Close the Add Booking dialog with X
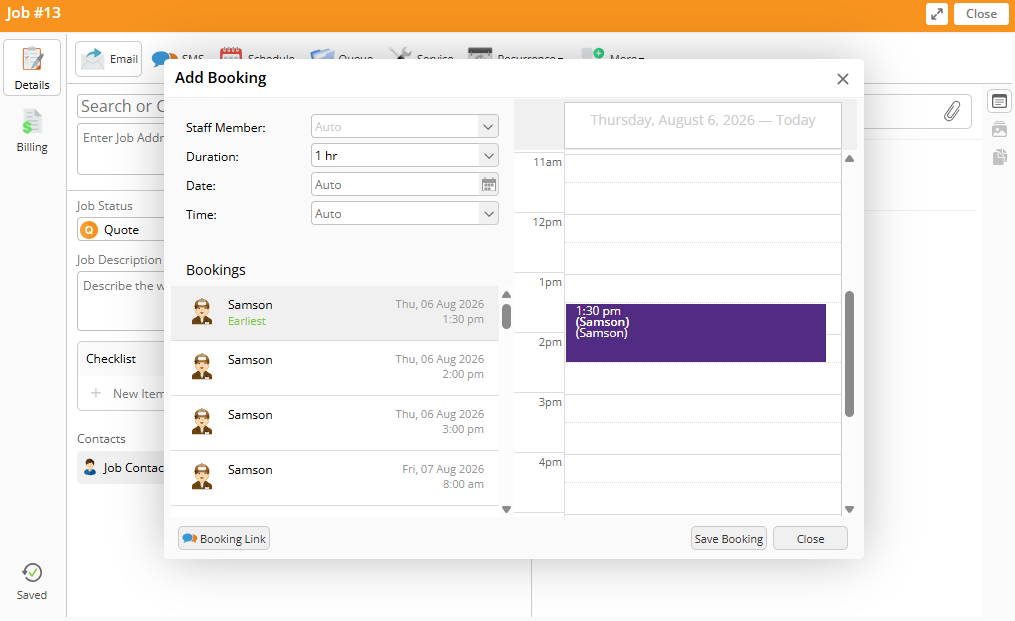This screenshot has width=1015, height=621. coord(842,79)
